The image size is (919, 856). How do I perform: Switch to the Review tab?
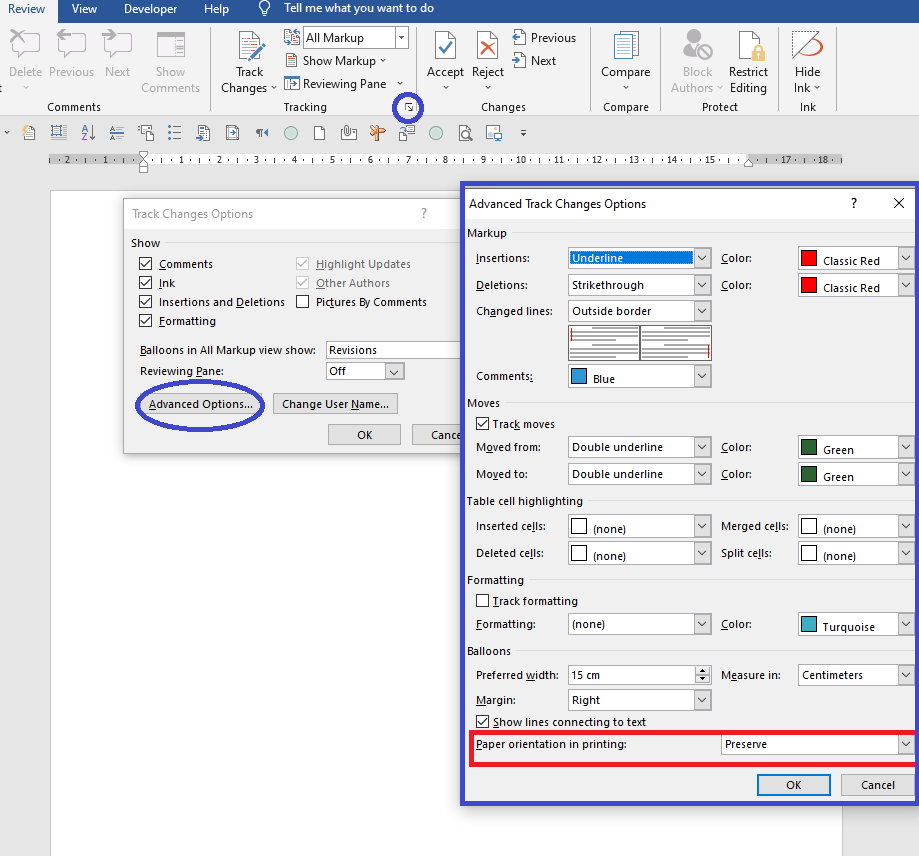26,9
